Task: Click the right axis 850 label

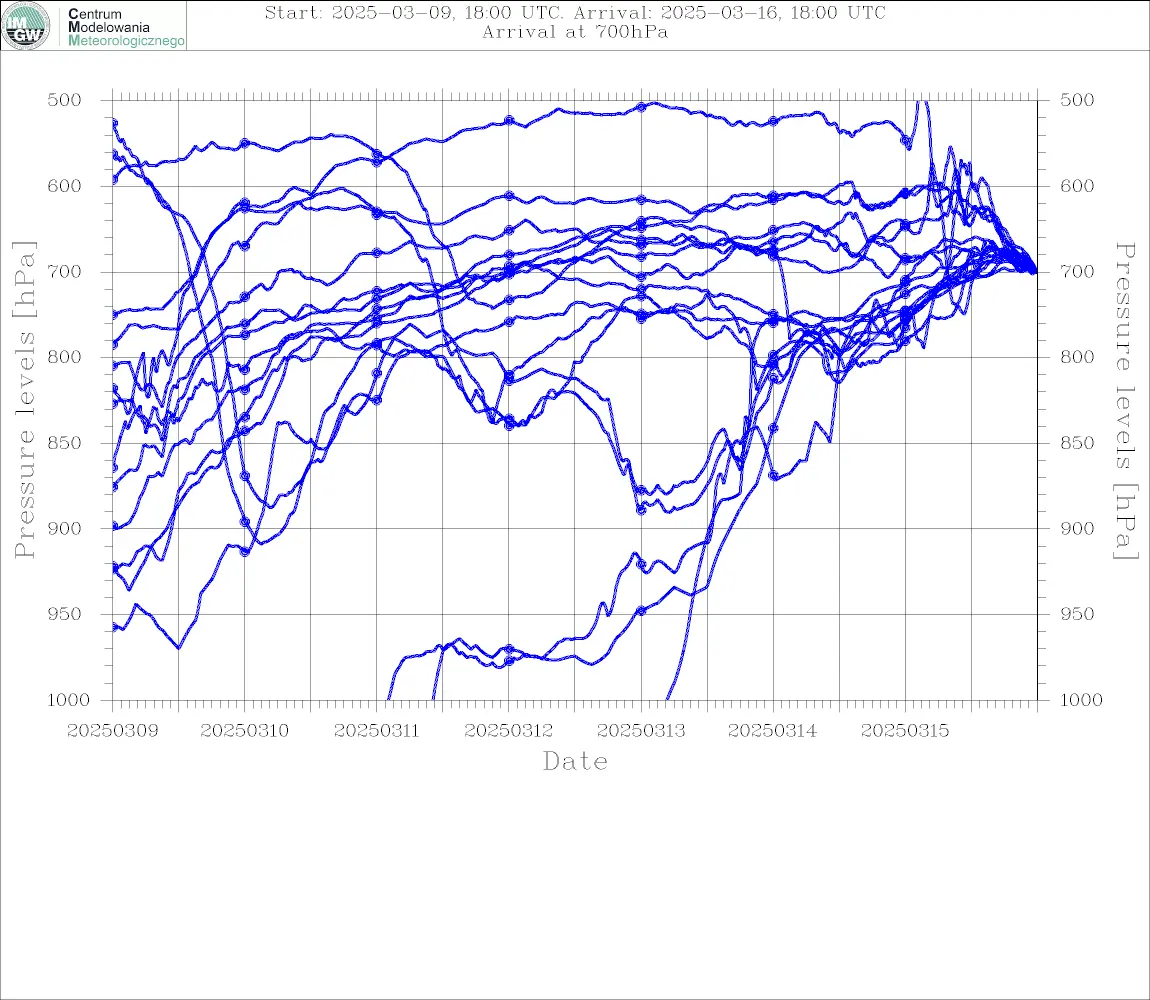Action: tap(1077, 443)
